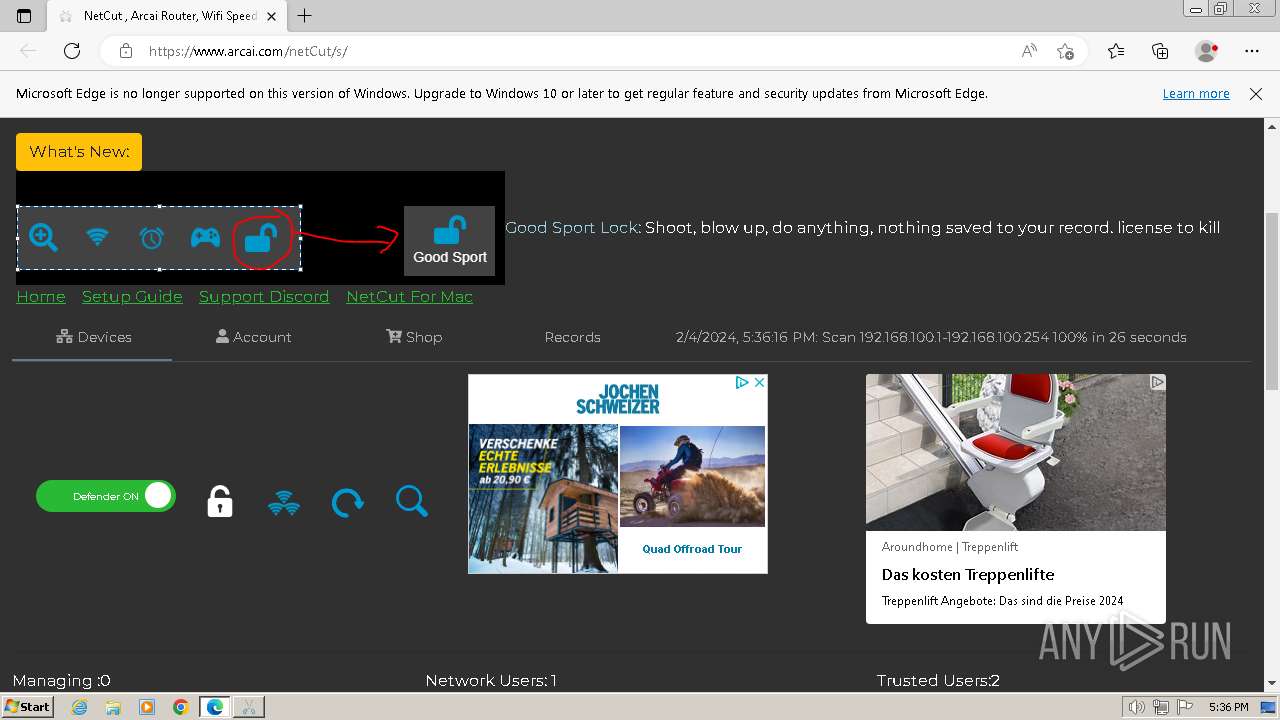Switch to the Account tab

[x=253, y=337]
